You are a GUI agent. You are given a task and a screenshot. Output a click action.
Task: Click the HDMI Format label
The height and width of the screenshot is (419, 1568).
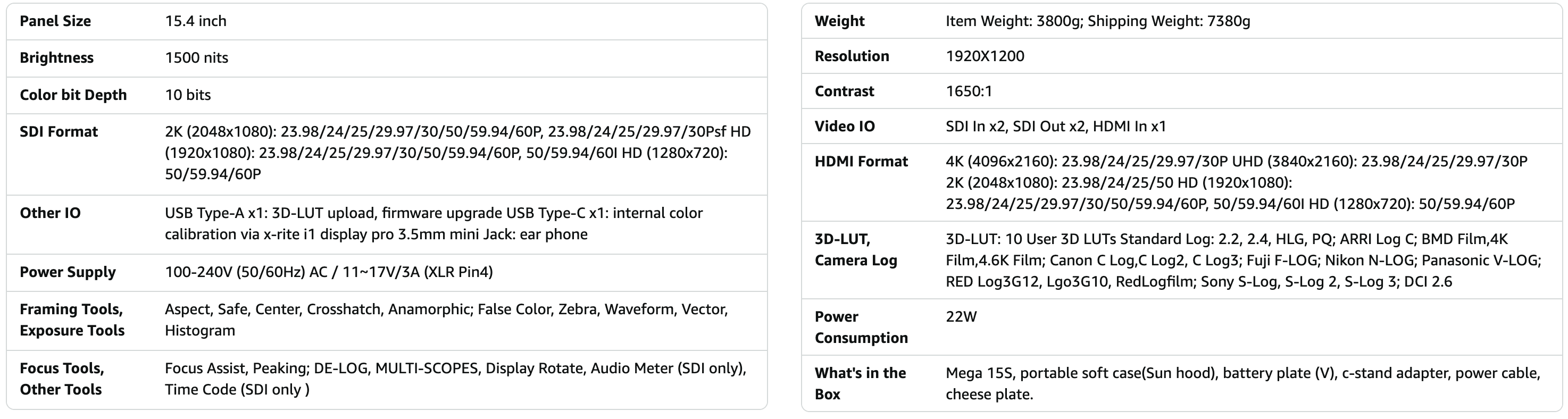(x=861, y=162)
